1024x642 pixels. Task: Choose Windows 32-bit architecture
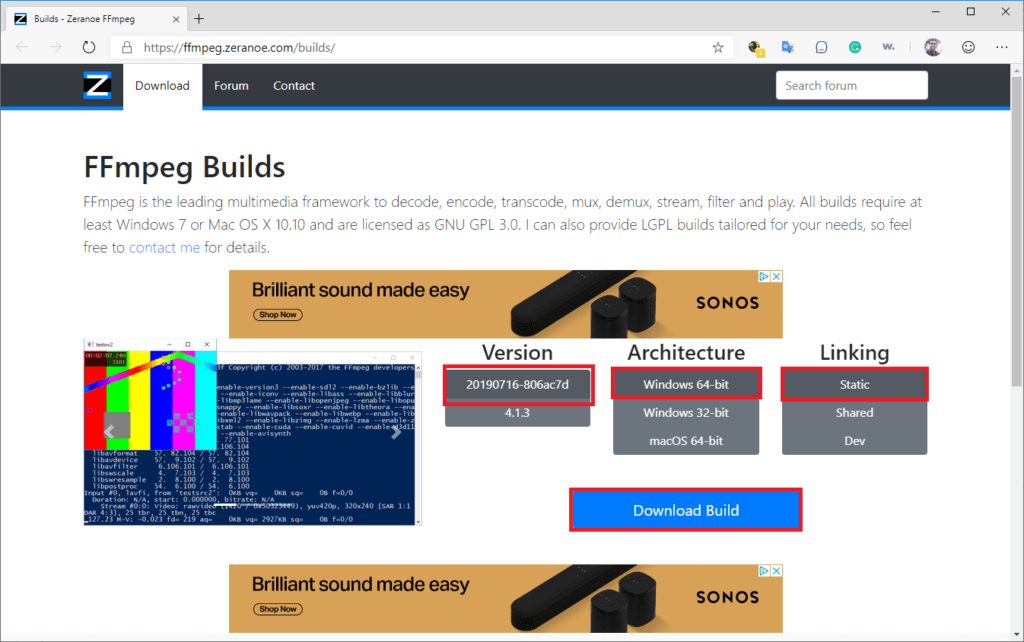[x=686, y=413]
